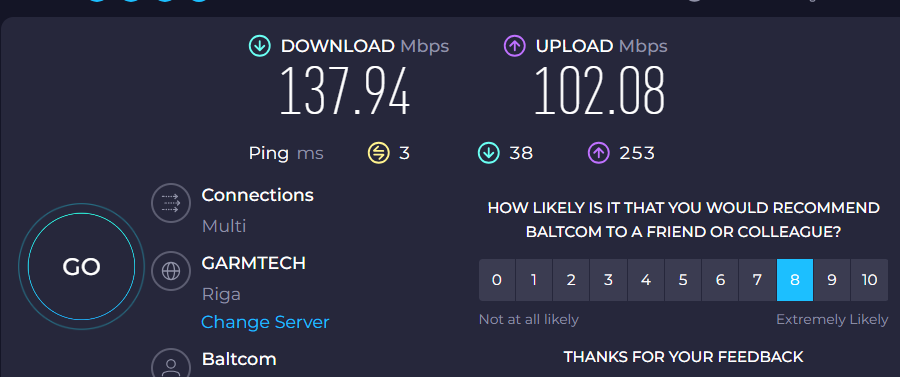Pick rating 3 on the scale

point(608,280)
